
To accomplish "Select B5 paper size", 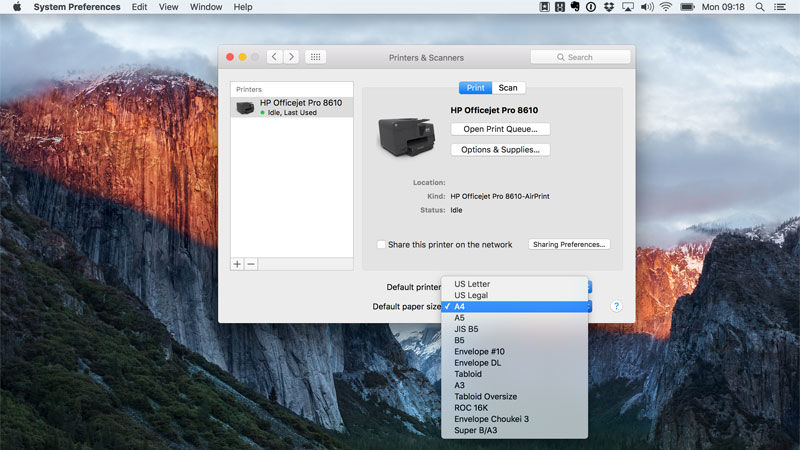I will coord(514,340).
